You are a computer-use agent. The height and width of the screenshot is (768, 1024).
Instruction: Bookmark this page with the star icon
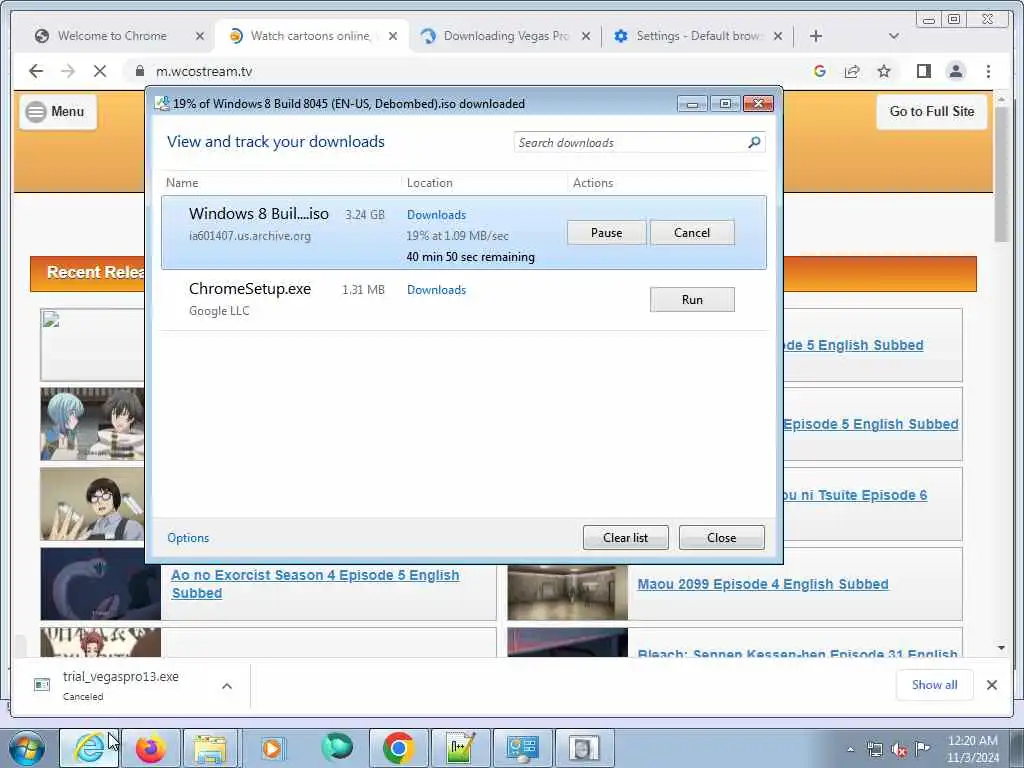tap(884, 71)
